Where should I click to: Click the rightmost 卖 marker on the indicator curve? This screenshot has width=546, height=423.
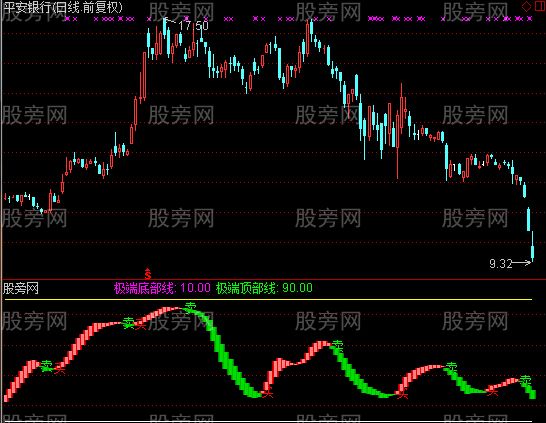click(x=525, y=380)
